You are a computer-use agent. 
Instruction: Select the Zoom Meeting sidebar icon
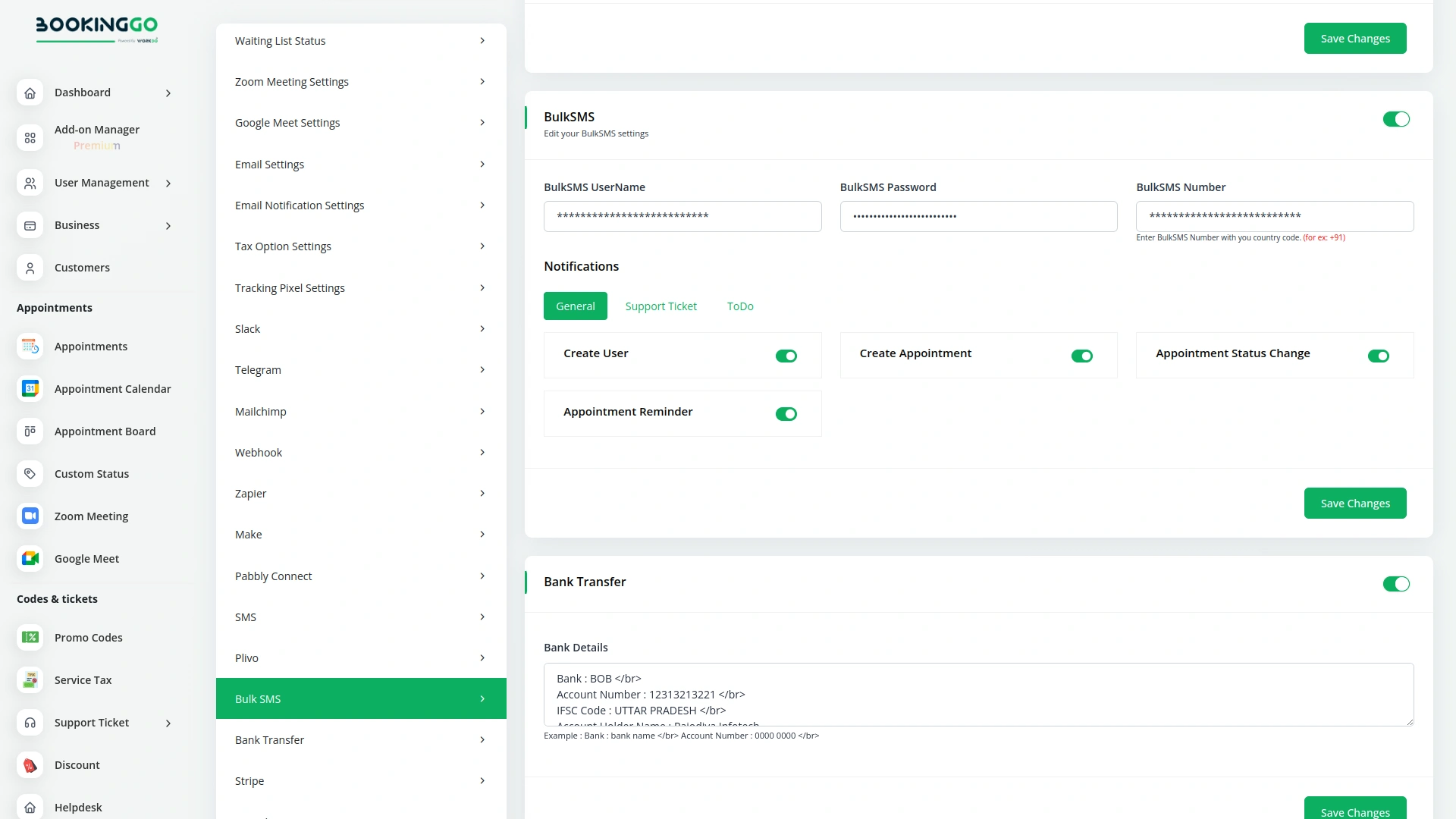pyautogui.click(x=30, y=516)
